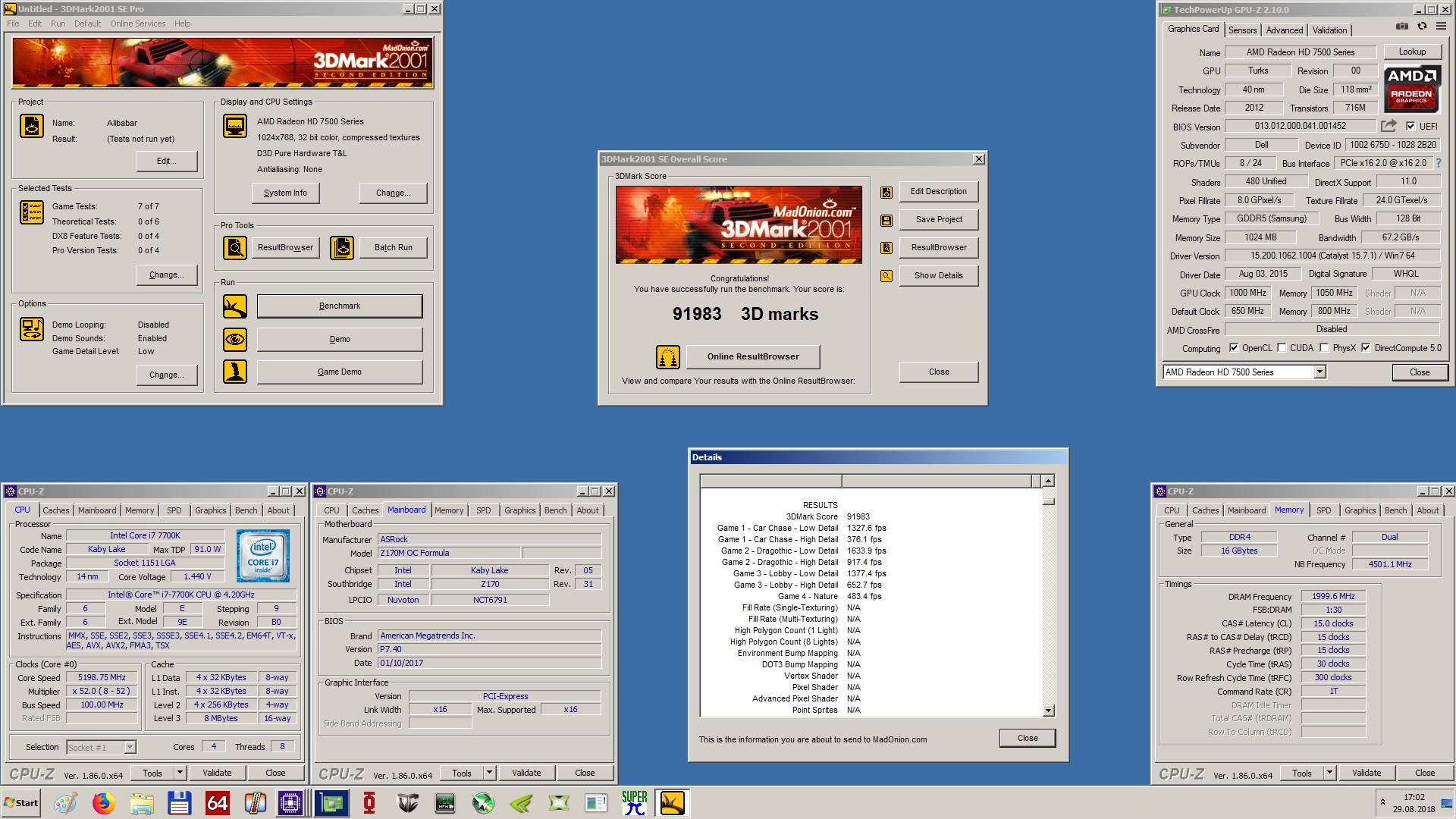Open the SPD tab in right CPU-Z

tap(1324, 510)
